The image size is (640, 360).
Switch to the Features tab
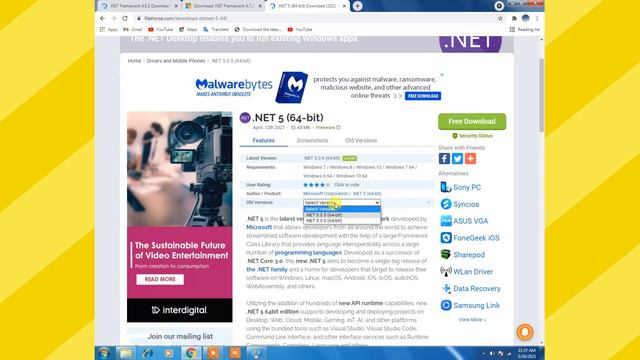pyautogui.click(x=264, y=140)
